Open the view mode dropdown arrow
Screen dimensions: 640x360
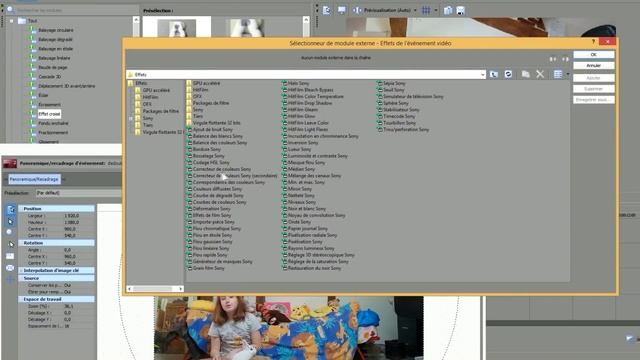pyautogui.click(x=567, y=74)
